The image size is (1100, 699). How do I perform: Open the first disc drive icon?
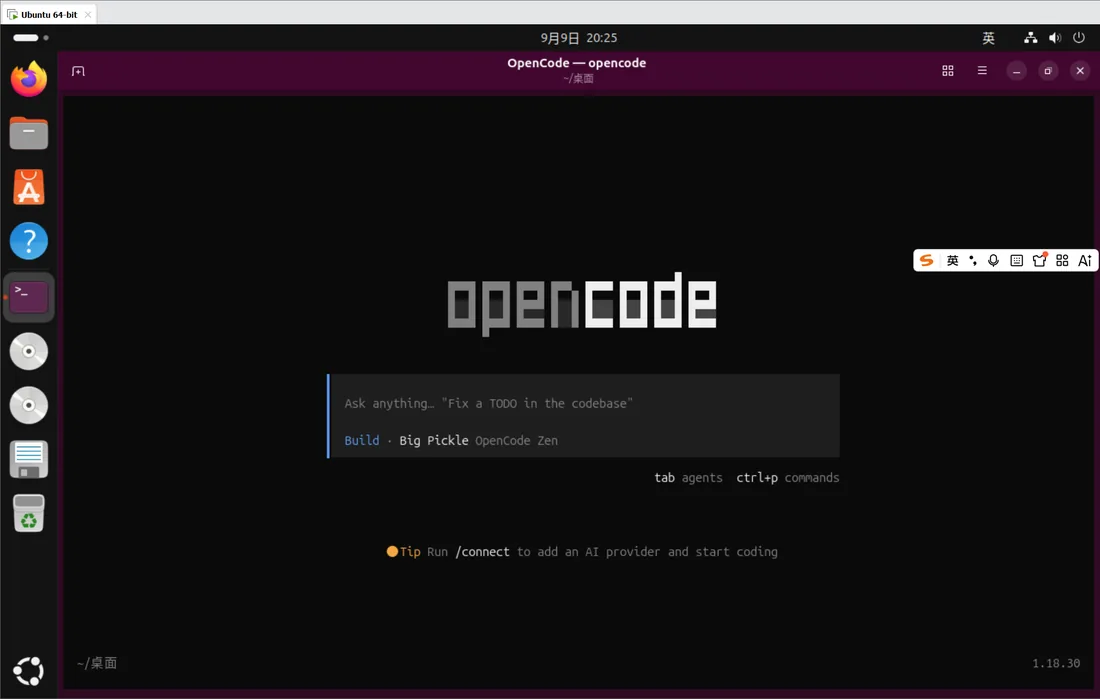(29, 351)
